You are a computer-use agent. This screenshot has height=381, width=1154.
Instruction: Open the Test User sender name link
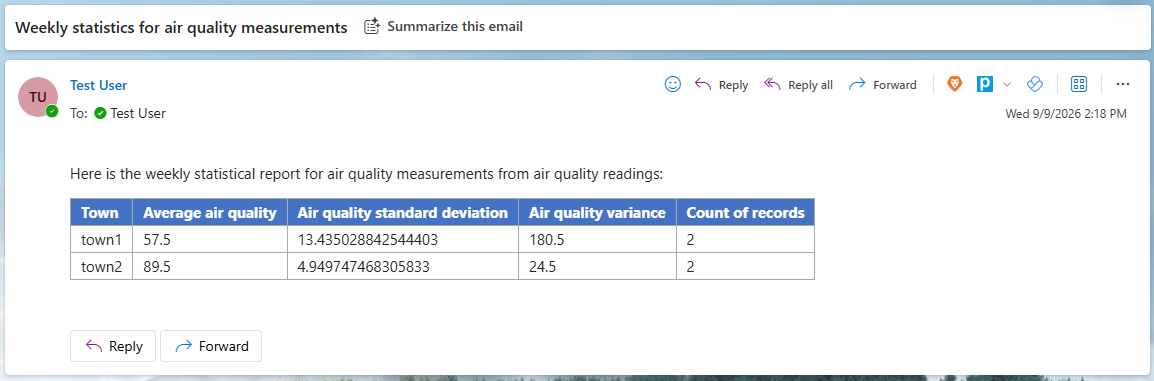click(x=99, y=85)
